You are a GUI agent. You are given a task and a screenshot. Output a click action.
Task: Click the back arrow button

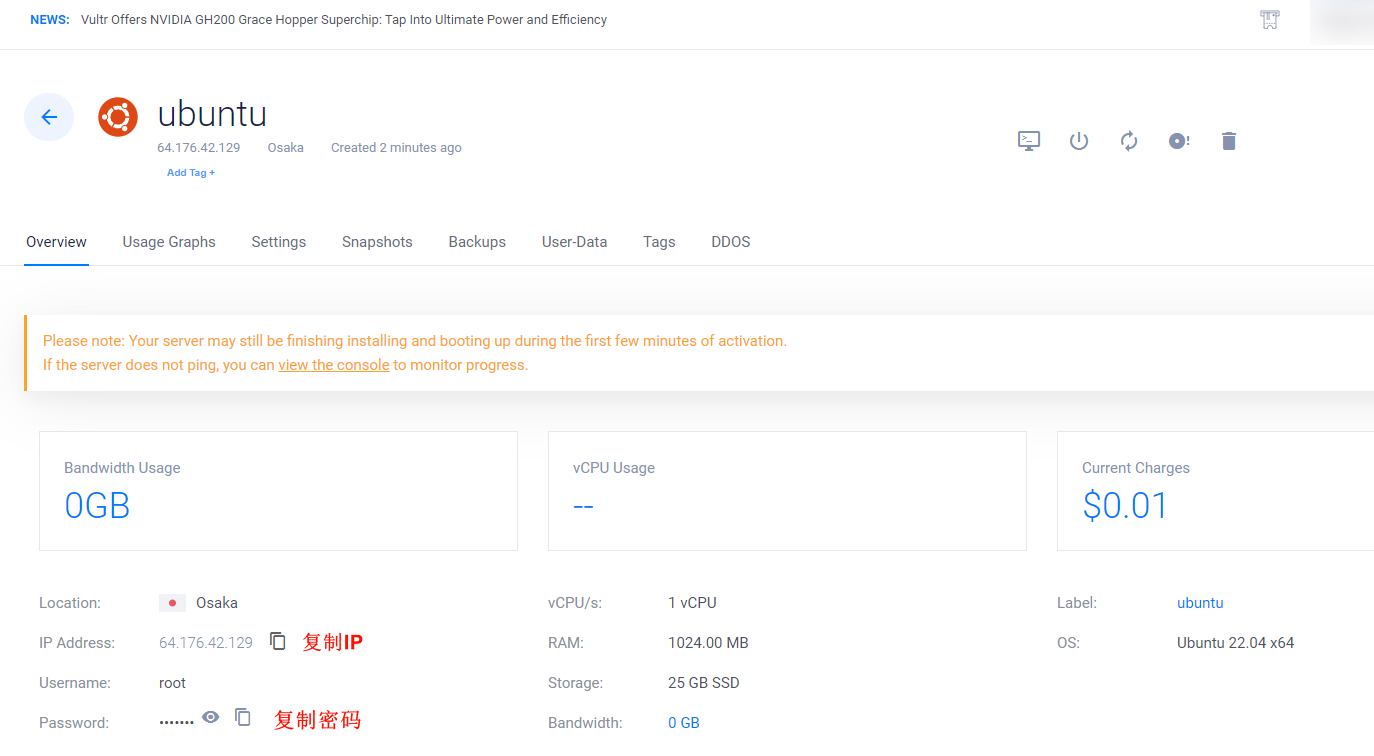tap(49, 117)
